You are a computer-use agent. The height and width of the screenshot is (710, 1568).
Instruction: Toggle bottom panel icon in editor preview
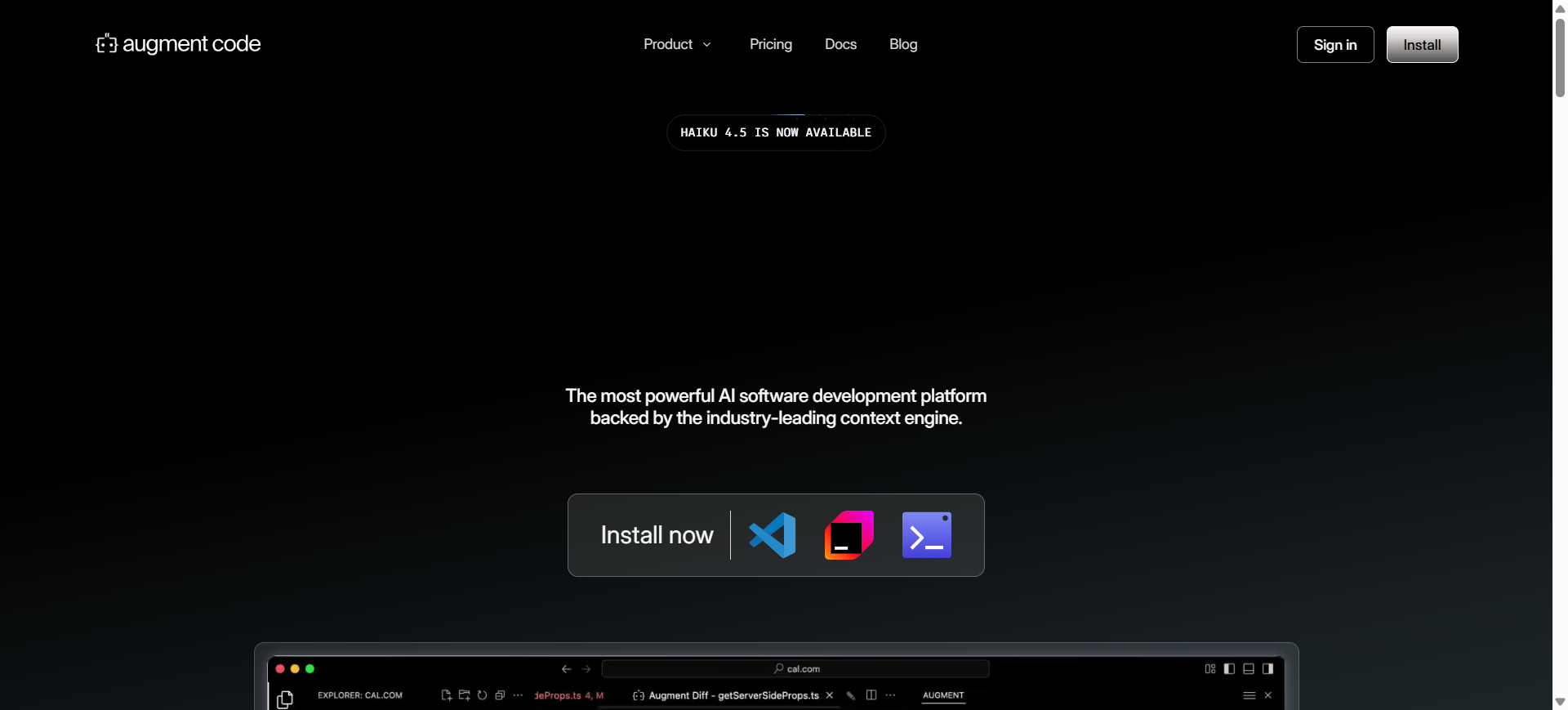[1249, 668]
